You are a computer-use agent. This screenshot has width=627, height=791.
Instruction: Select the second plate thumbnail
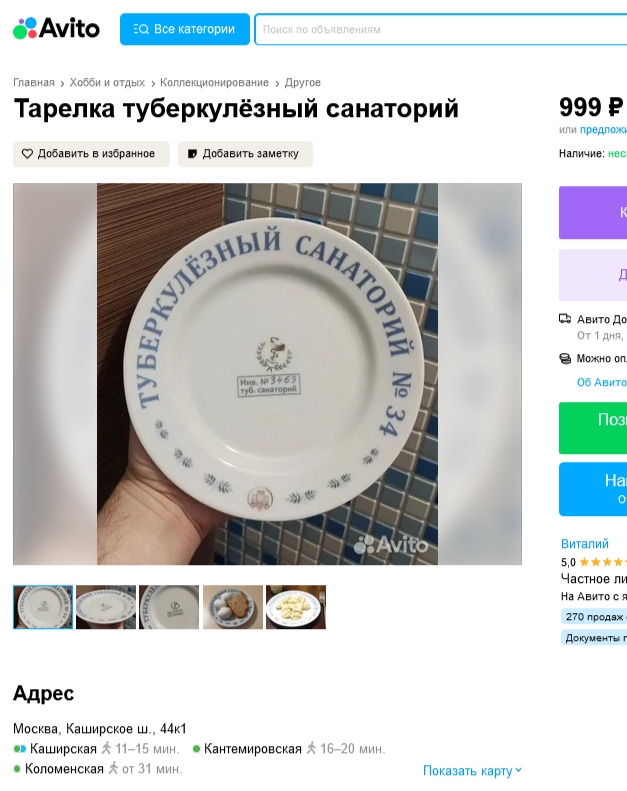106,607
